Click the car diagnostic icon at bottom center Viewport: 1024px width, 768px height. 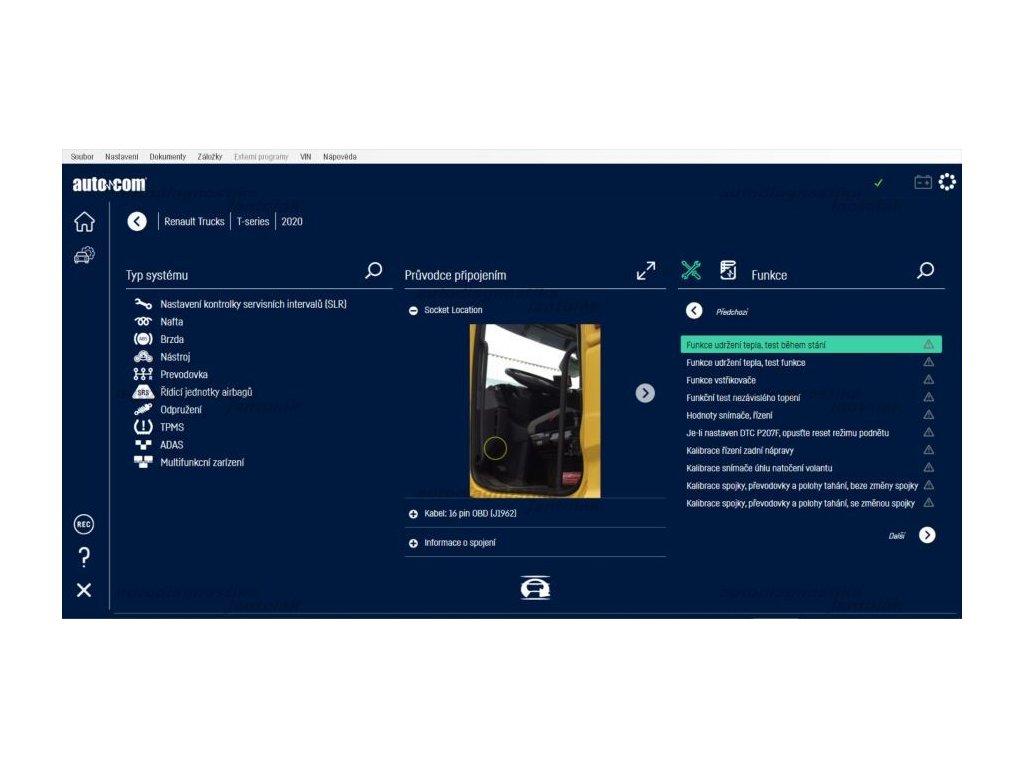click(536, 588)
